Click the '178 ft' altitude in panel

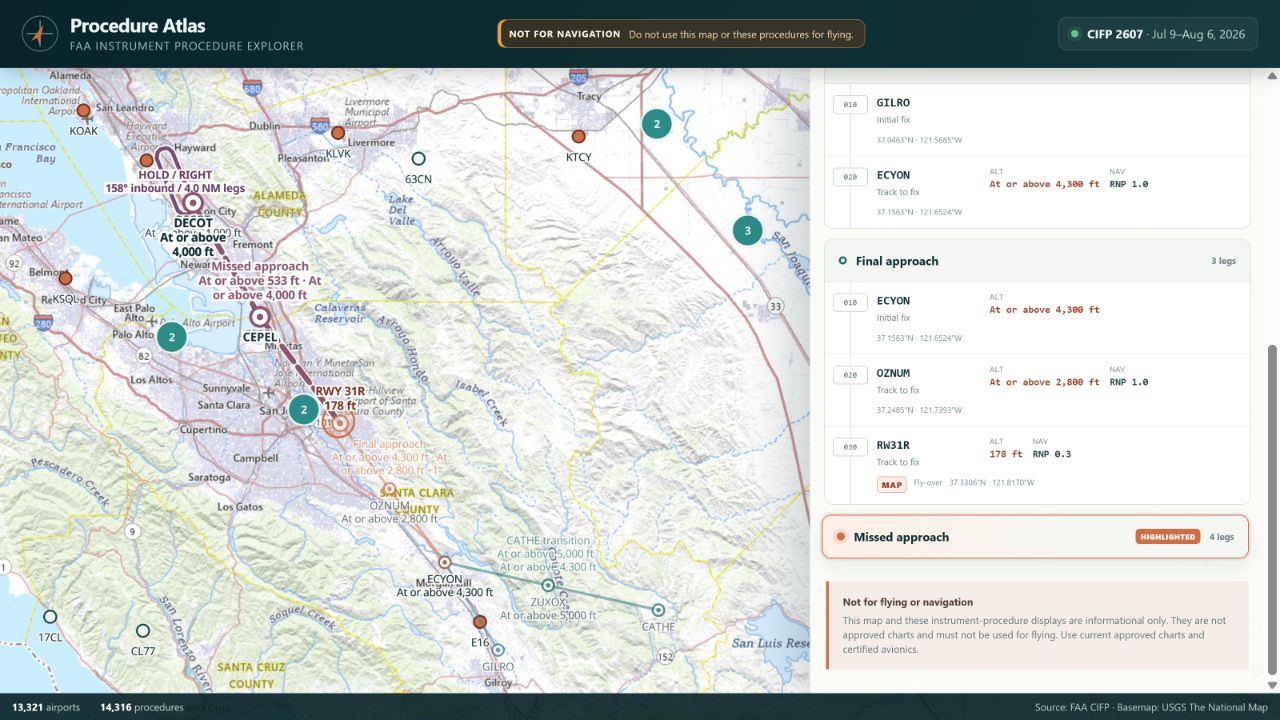point(1005,454)
